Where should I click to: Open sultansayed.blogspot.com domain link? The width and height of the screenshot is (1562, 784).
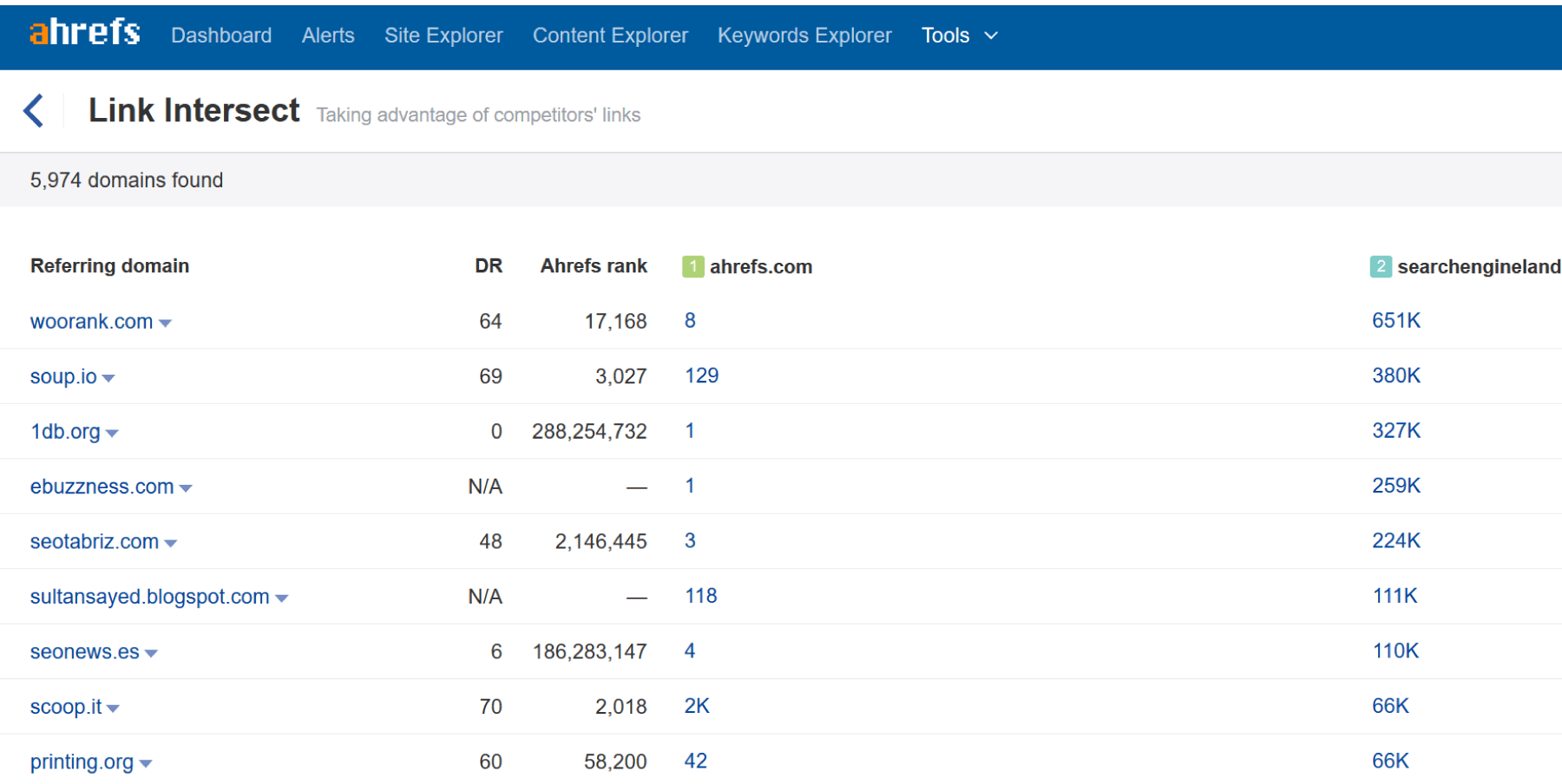point(149,597)
